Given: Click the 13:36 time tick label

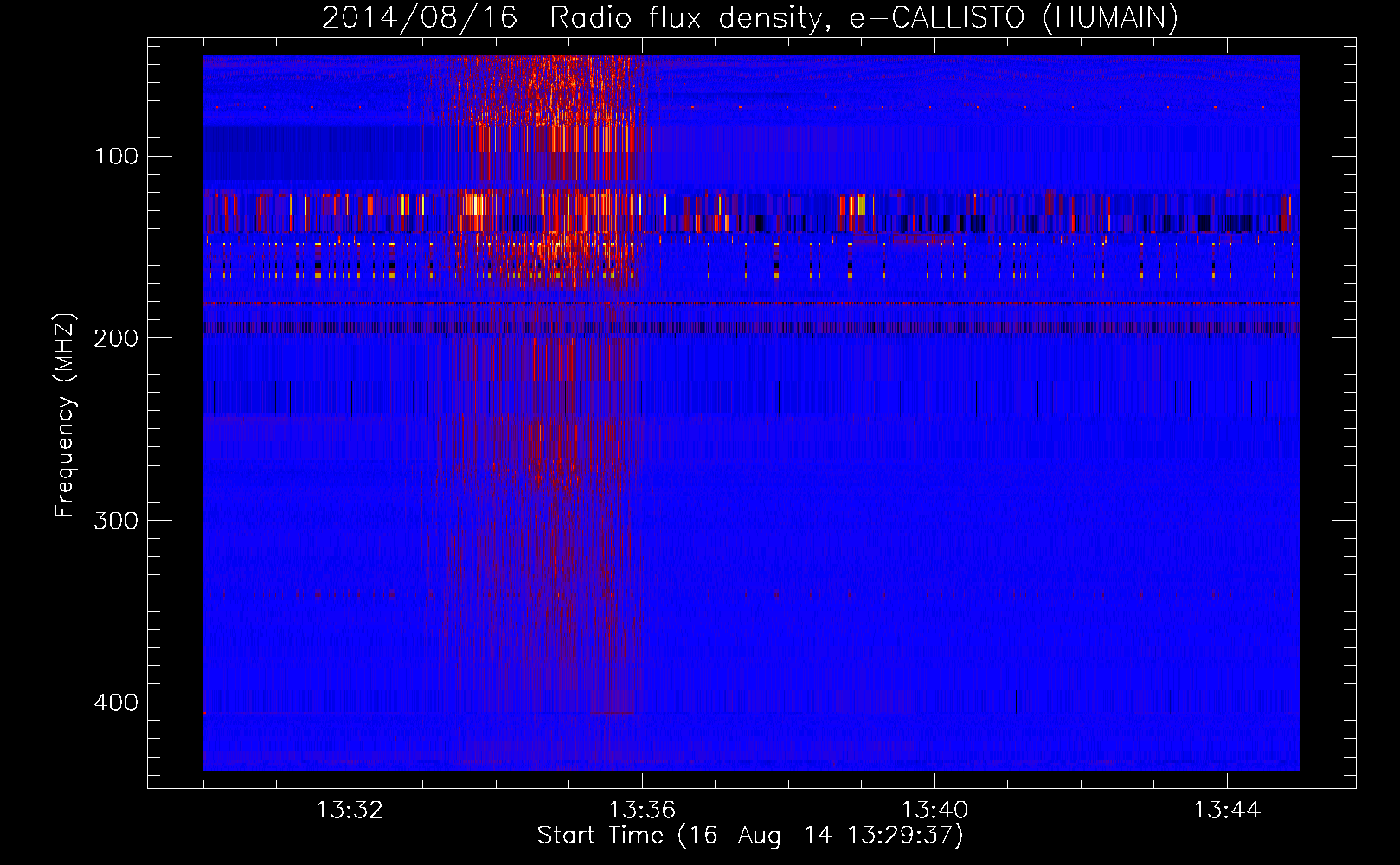Looking at the screenshot, I should pos(642,811).
